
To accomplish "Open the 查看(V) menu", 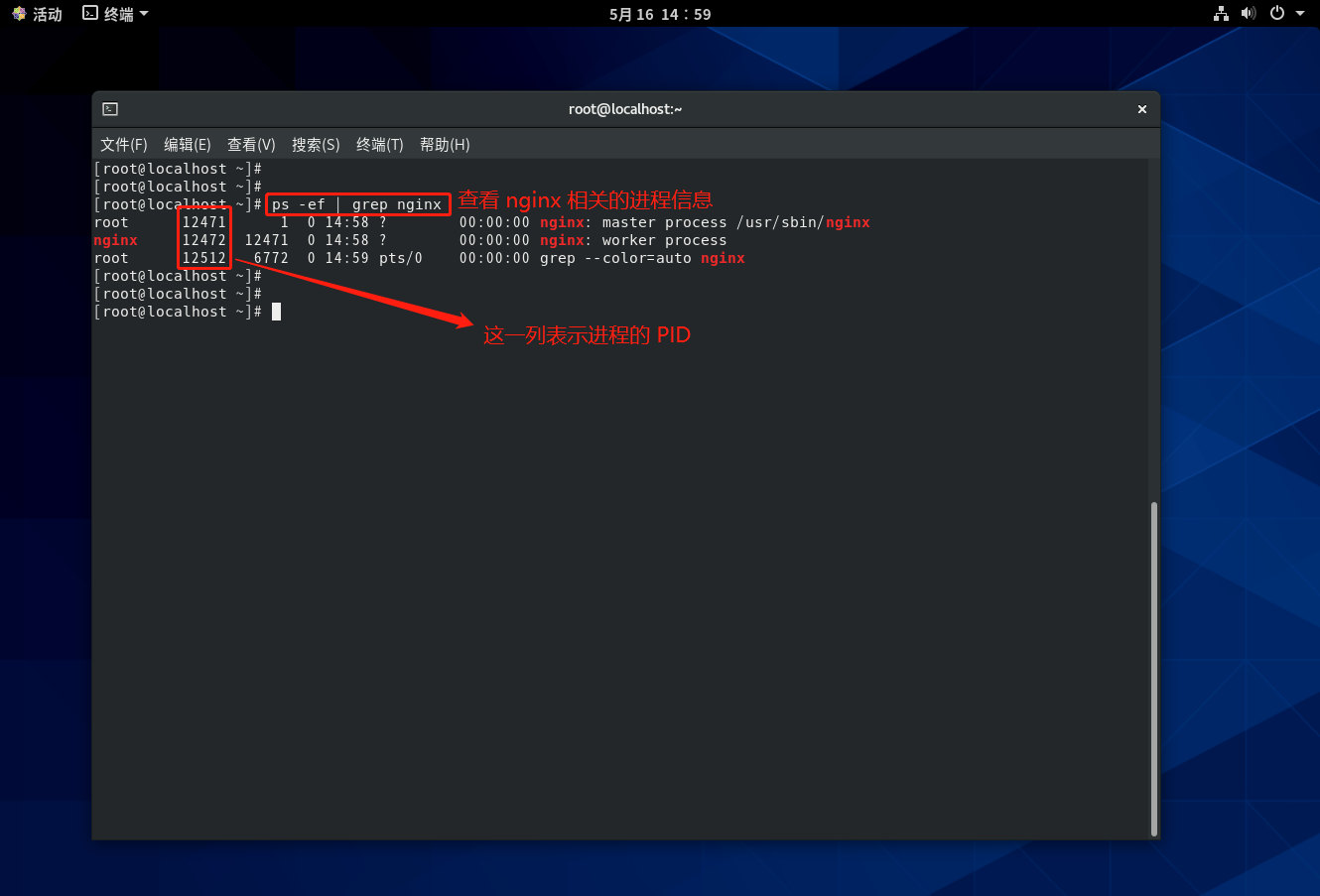I will coord(251,145).
